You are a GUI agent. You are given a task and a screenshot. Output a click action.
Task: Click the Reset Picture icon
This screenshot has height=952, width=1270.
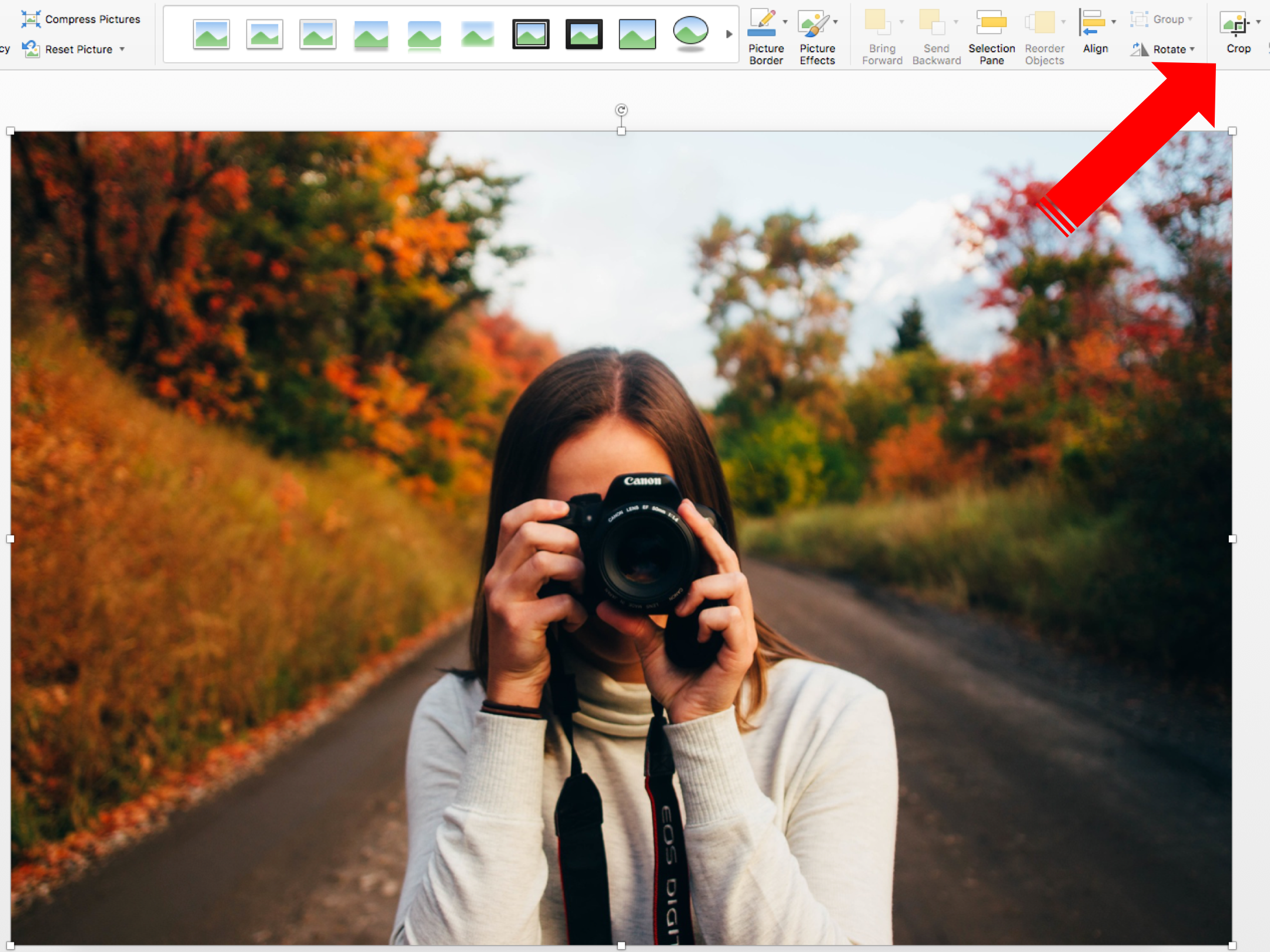pos(31,49)
